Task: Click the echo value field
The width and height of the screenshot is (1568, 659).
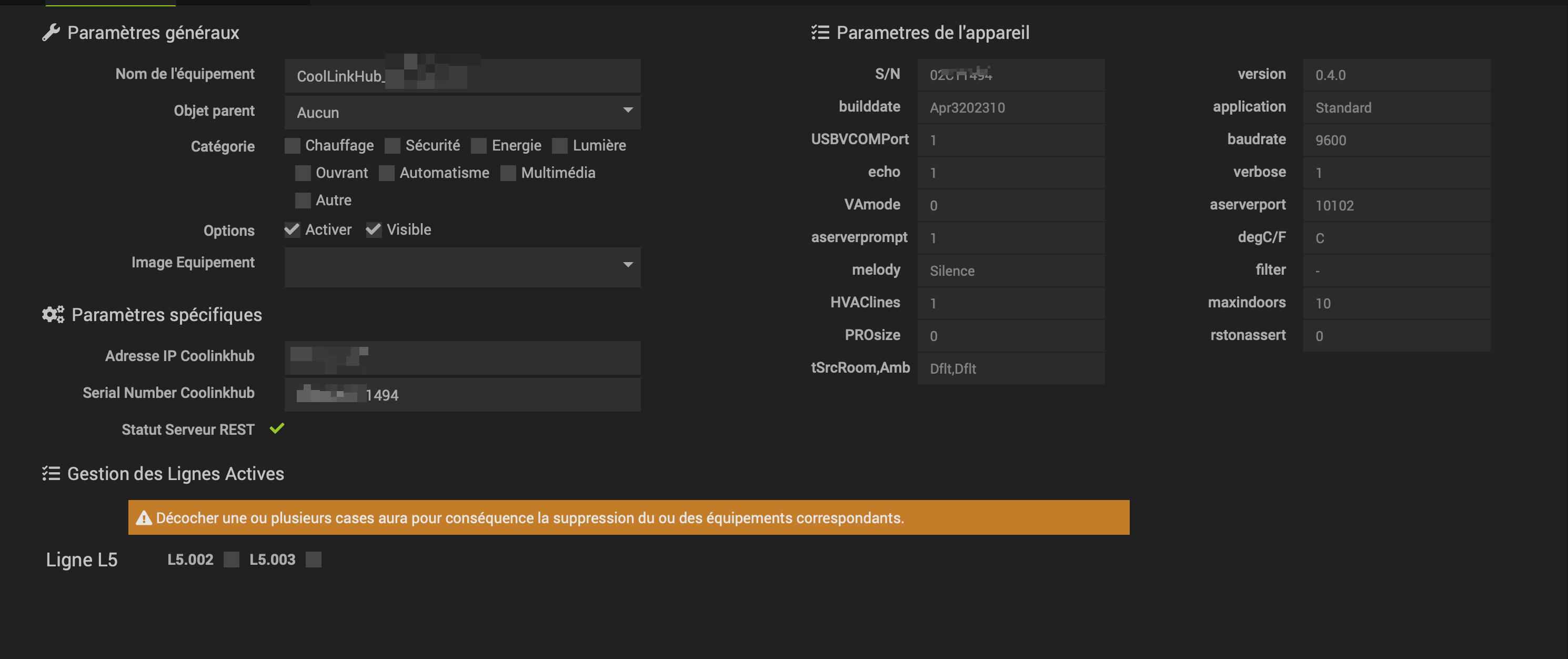Action: click(1011, 173)
